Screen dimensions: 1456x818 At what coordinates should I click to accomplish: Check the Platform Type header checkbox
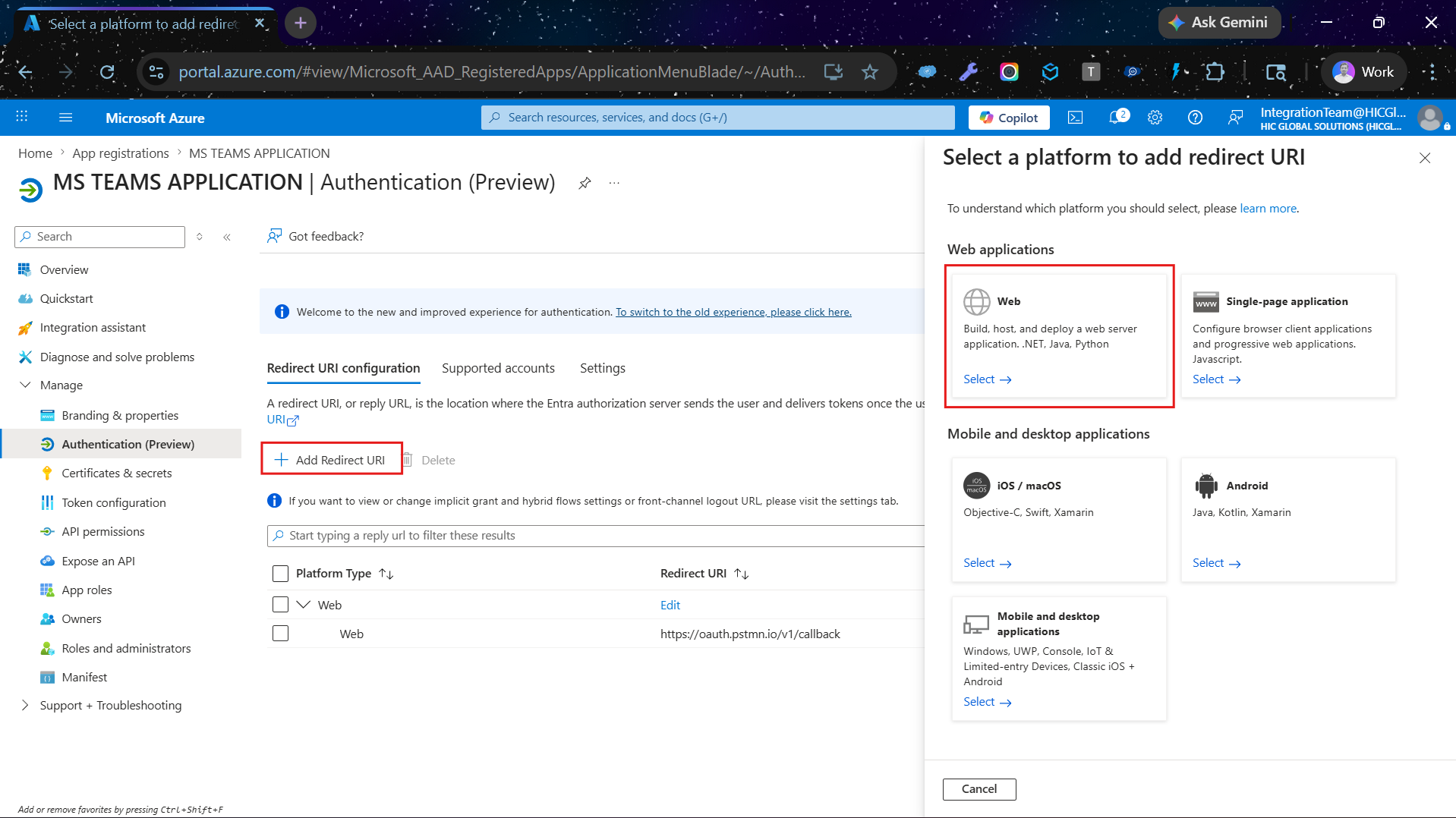click(280, 574)
